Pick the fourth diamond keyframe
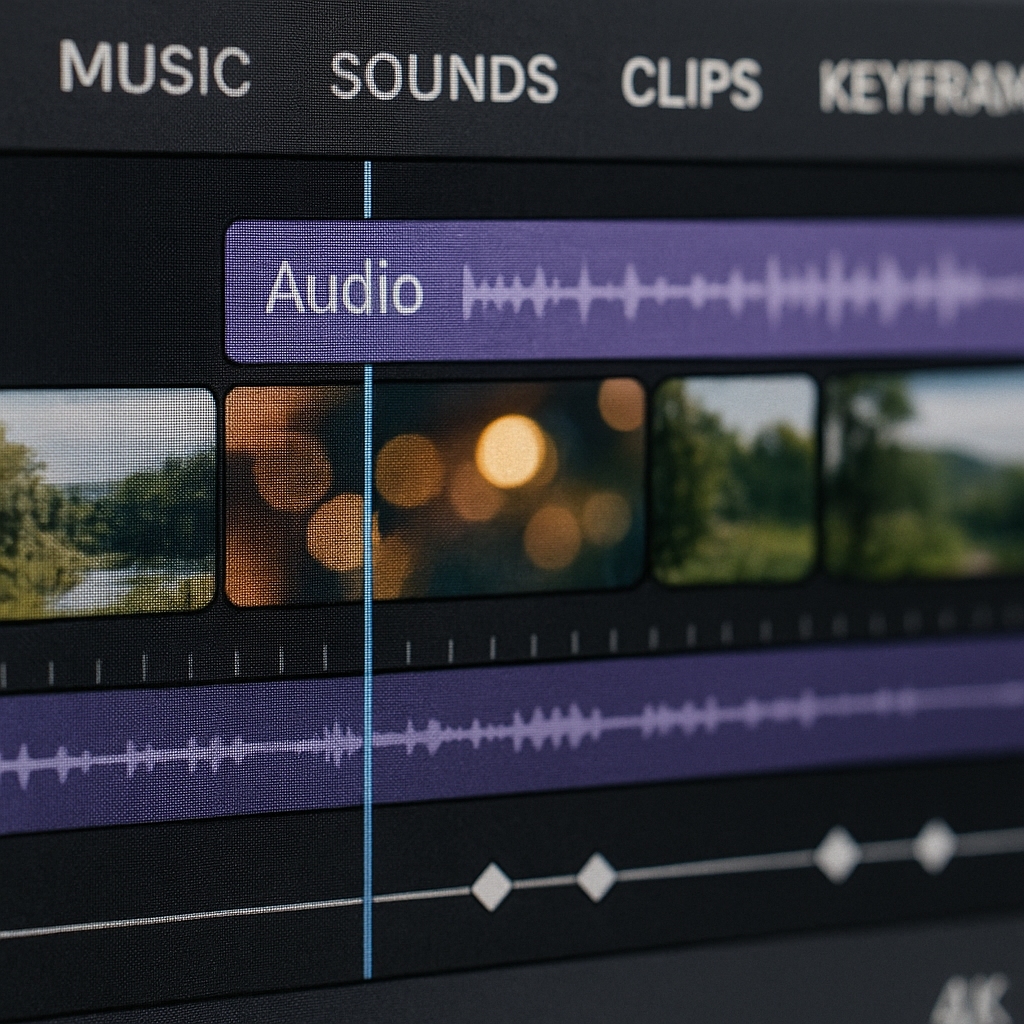This screenshot has height=1024, width=1024. 935,846
